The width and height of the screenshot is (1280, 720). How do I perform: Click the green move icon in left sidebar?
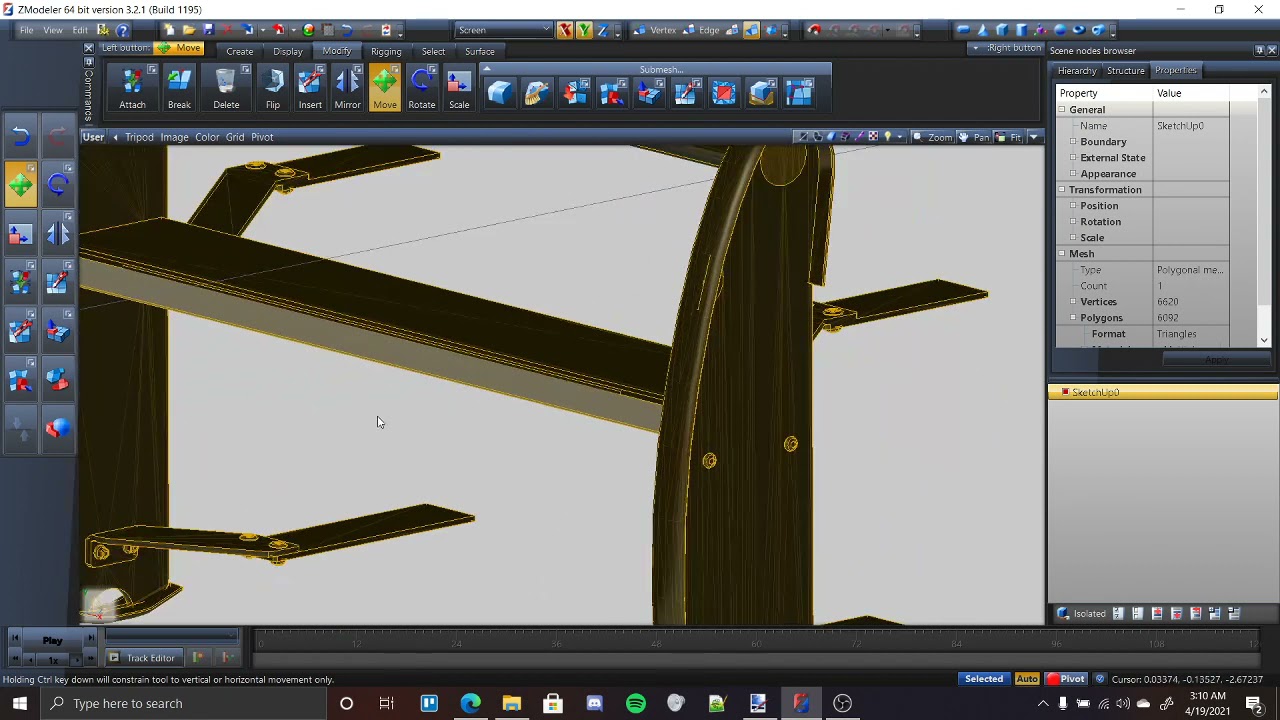point(21,185)
